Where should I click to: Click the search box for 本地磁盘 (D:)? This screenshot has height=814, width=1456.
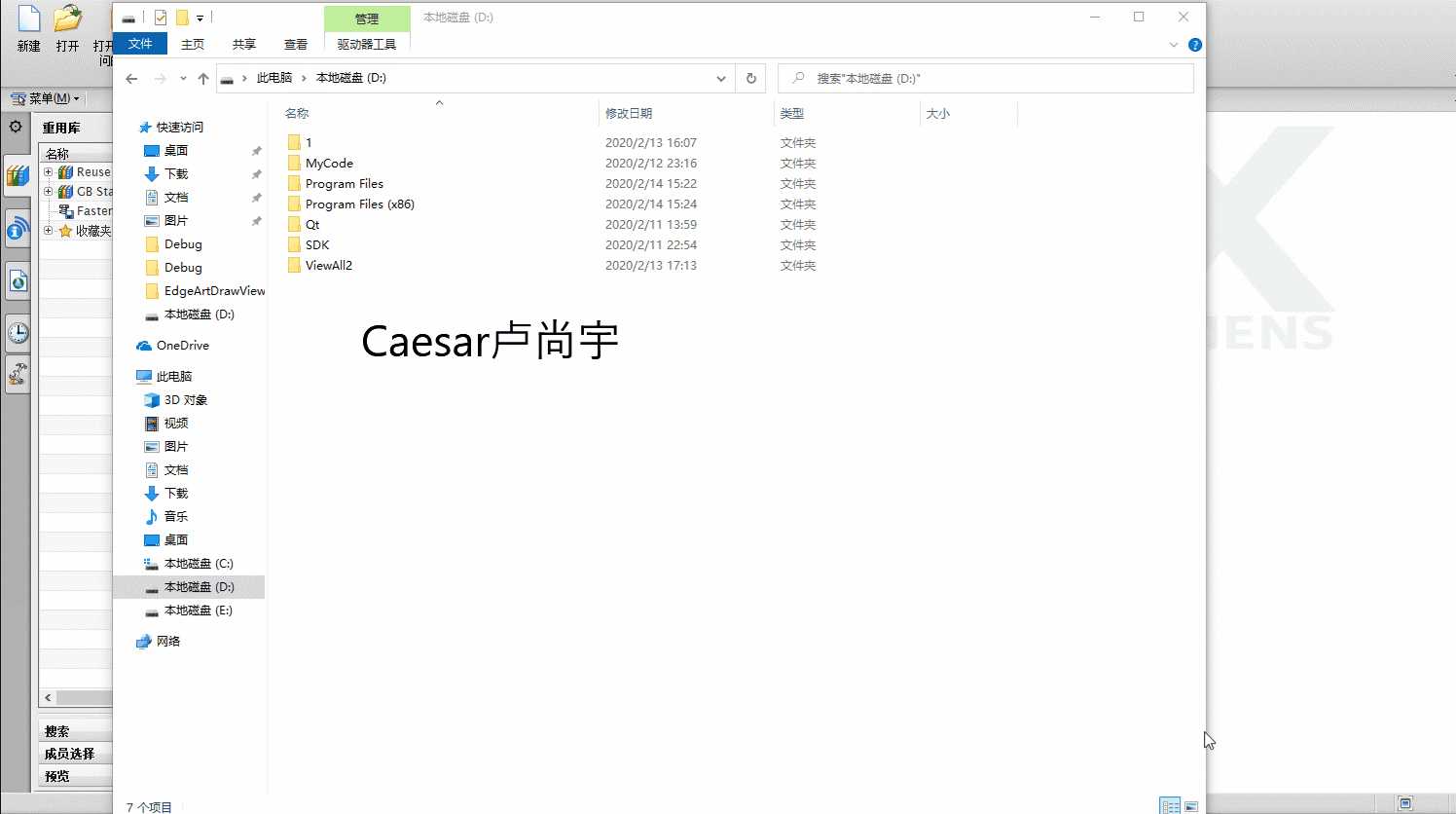(986, 79)
